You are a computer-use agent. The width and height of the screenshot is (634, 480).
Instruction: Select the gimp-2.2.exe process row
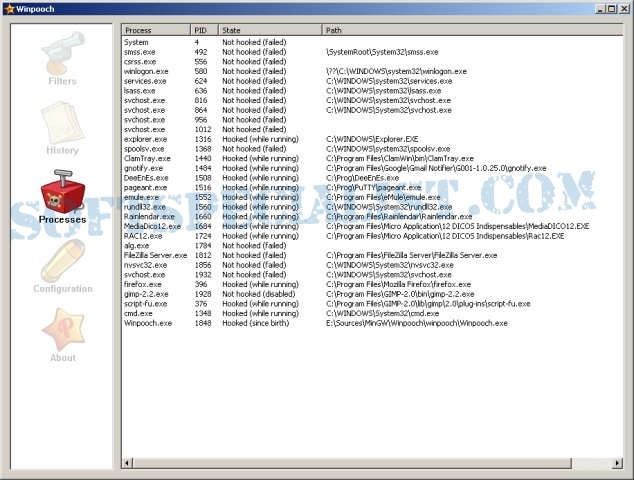click(x=372, y=294)
